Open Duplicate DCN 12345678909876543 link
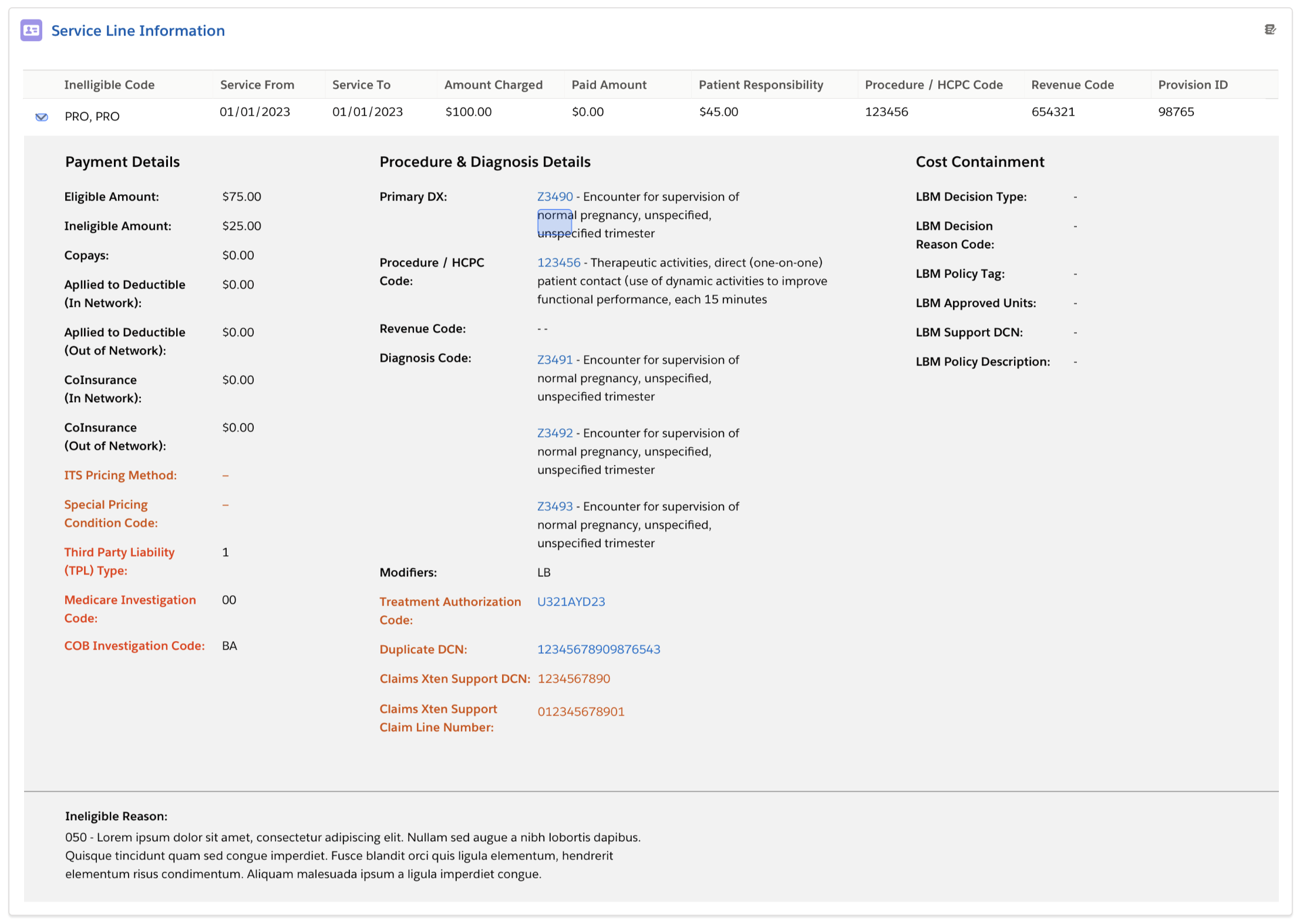The image size is (1300, 924). [598, 649]
